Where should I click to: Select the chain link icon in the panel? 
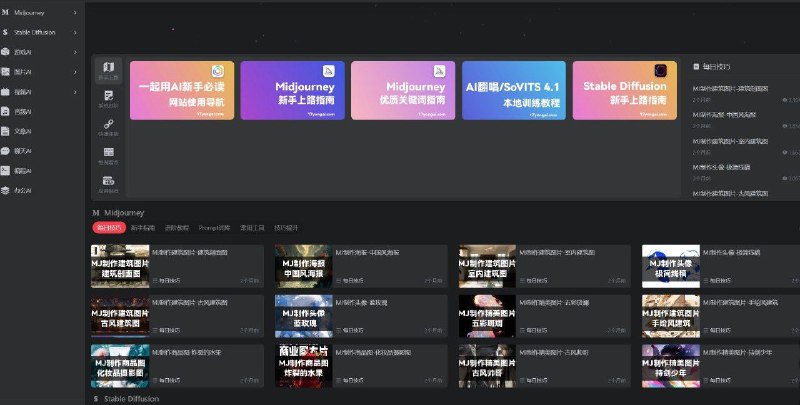point(108,125)
